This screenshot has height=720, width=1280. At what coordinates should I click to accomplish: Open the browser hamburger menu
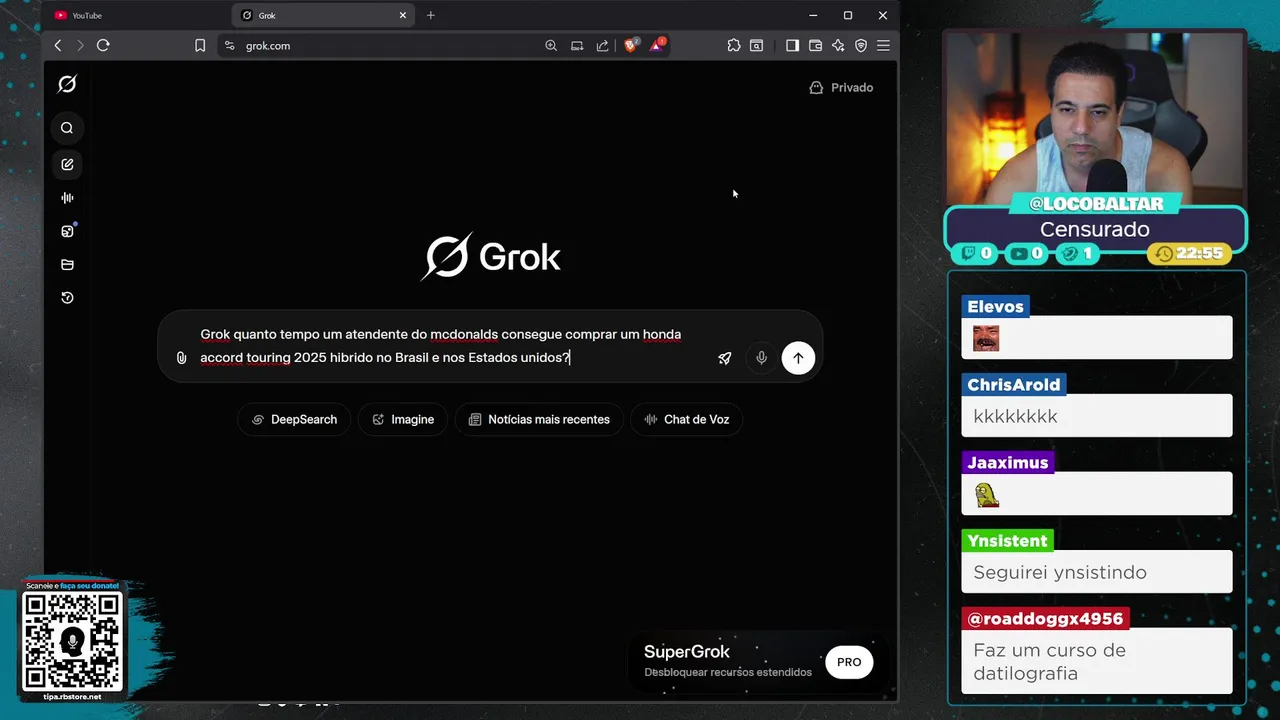tap(883, 45)
